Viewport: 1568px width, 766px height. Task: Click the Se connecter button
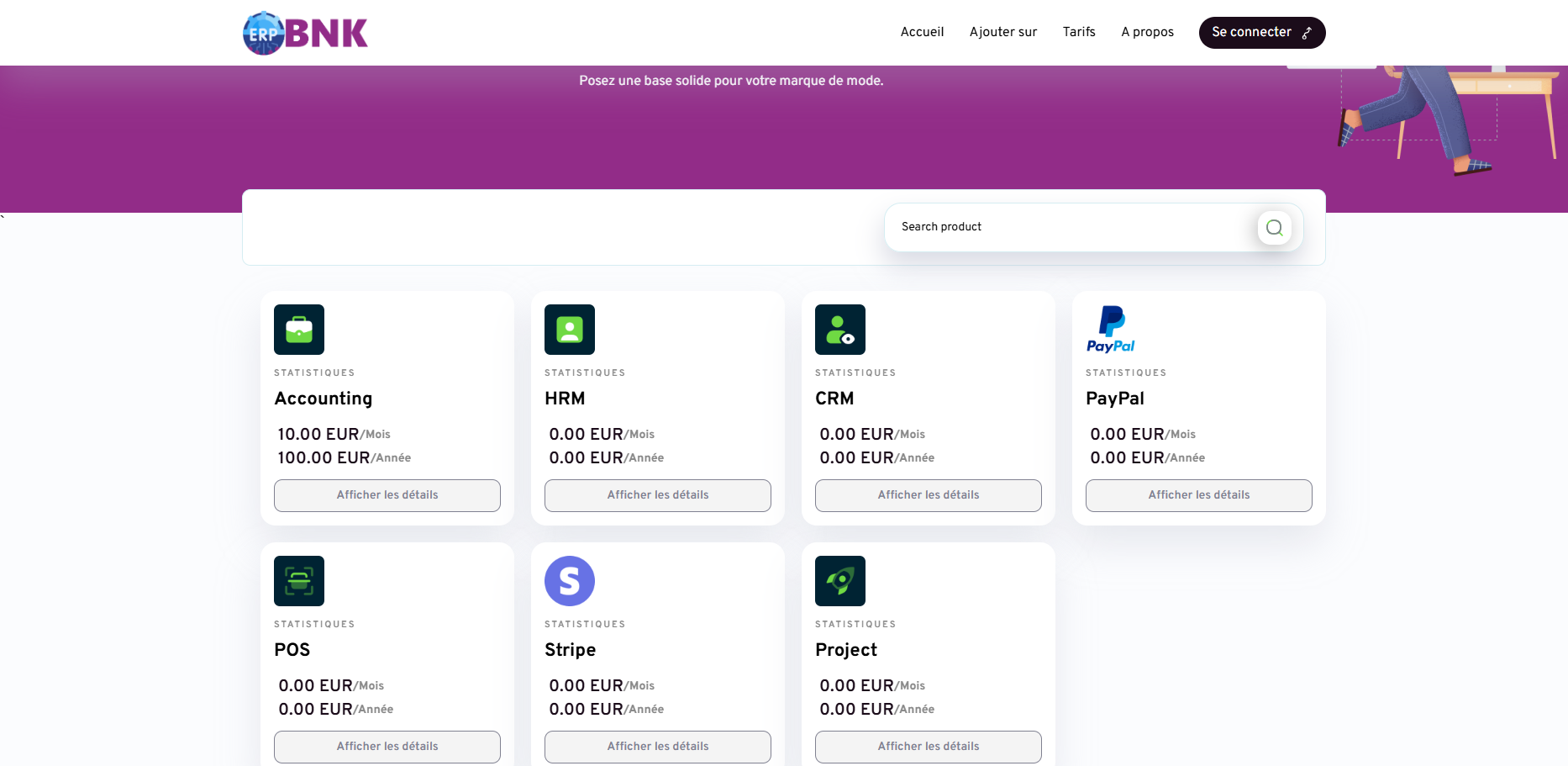1262,33
